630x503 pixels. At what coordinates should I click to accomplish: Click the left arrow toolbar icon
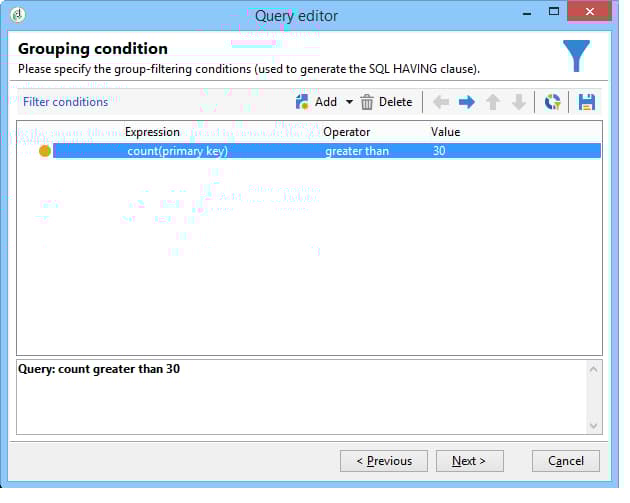[x=441, y=102]
